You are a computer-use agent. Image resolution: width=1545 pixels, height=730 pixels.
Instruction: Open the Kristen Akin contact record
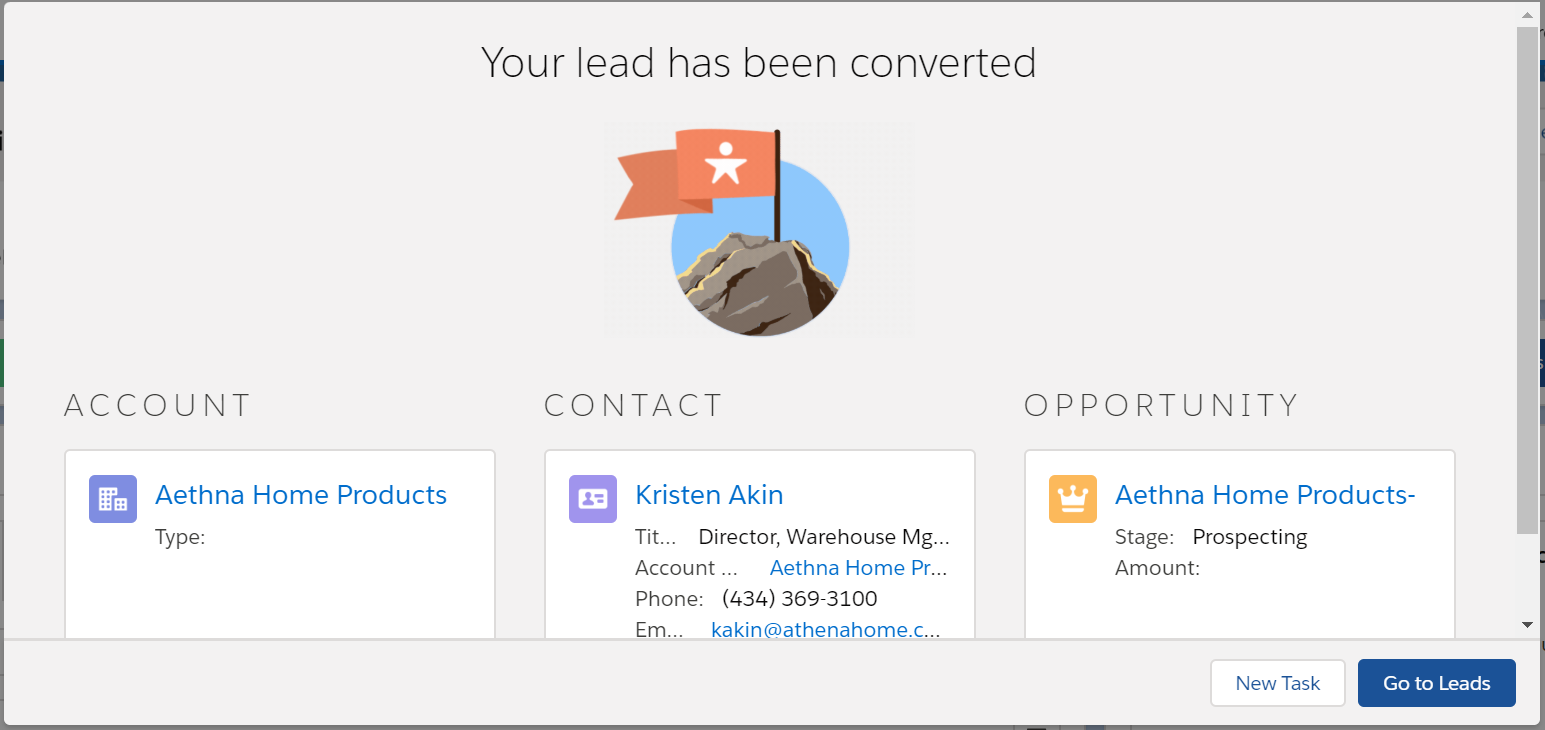coord(709,495)
